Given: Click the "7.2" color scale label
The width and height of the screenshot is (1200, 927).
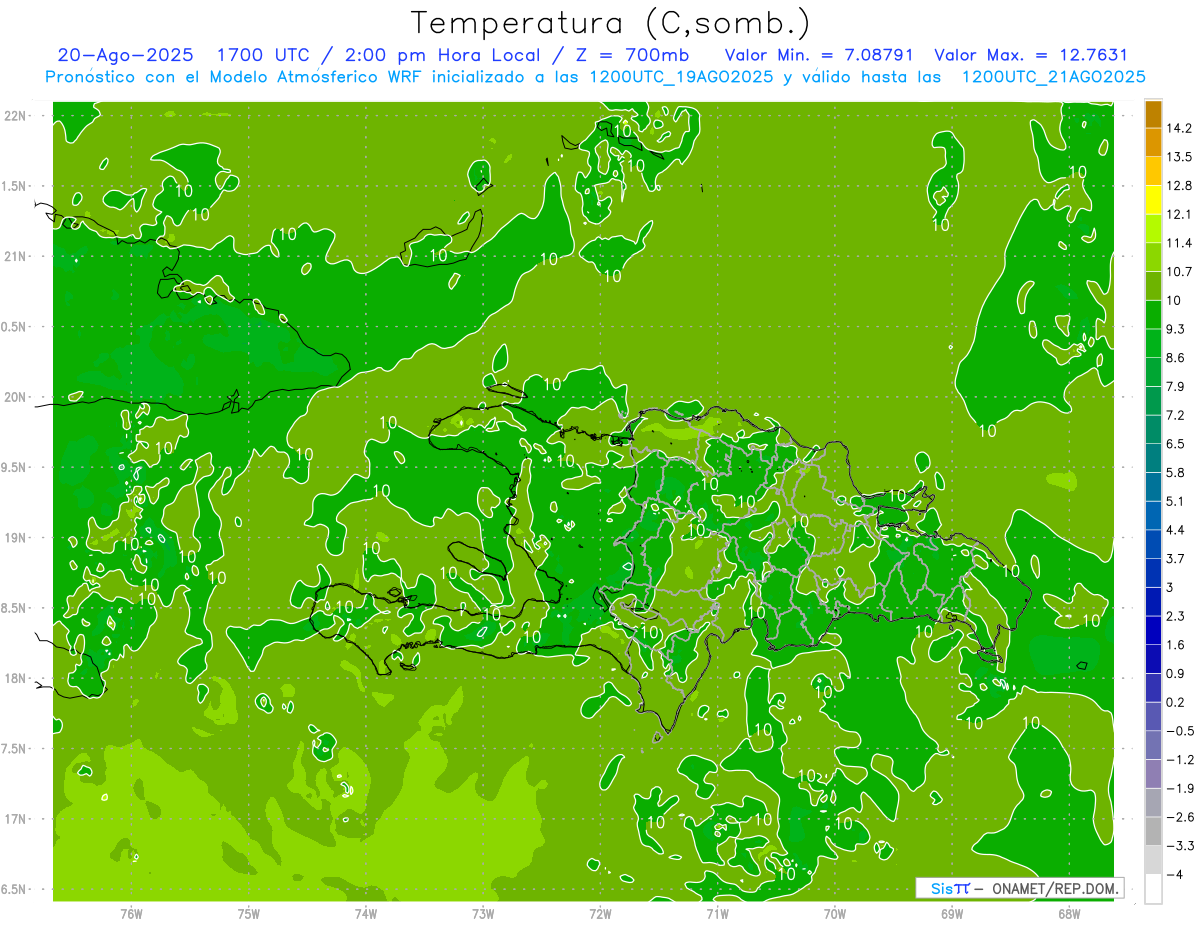Looking at the screenshot, I should pos(1175,415).
